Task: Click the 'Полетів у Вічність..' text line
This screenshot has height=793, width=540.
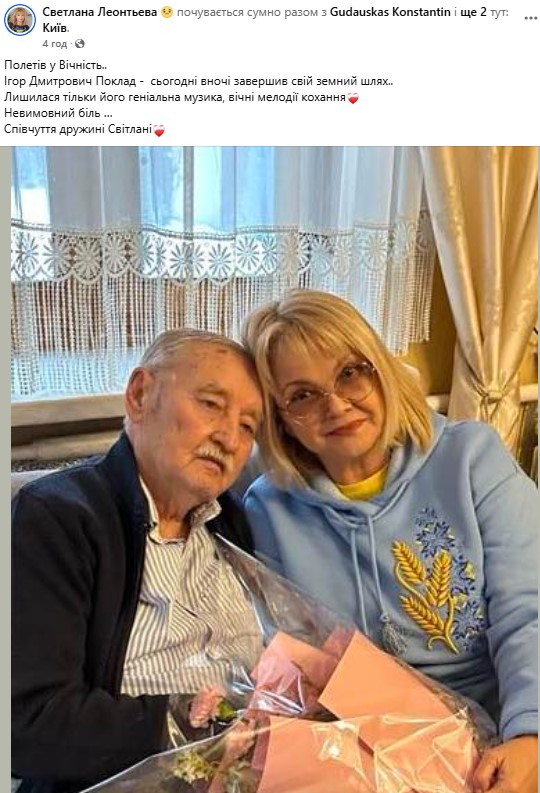Action: (56, 65)
